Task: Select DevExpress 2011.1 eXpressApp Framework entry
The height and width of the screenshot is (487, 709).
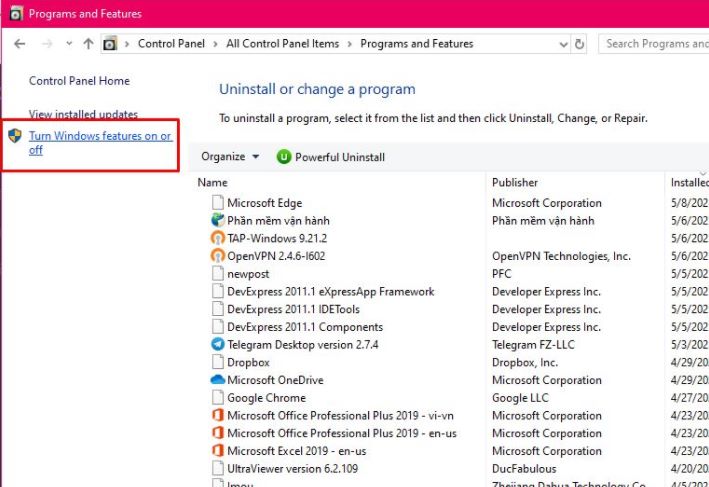Action: pyautogui.click(x=331, y=292)
